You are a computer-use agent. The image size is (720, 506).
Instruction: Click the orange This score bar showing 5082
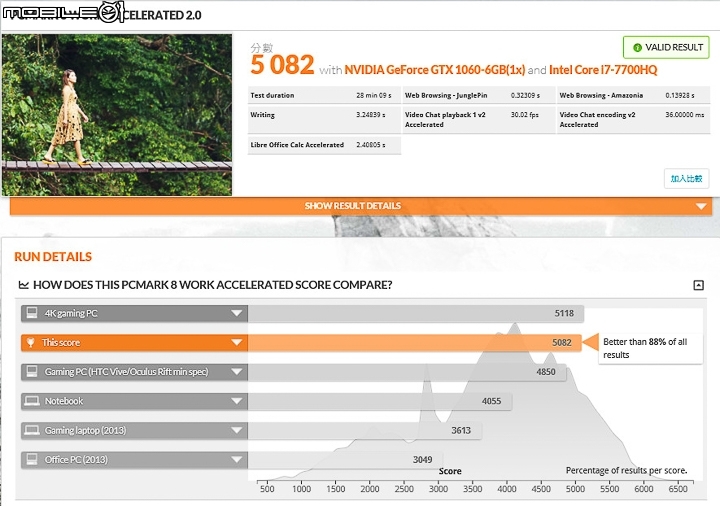click(x=415, y=343)
